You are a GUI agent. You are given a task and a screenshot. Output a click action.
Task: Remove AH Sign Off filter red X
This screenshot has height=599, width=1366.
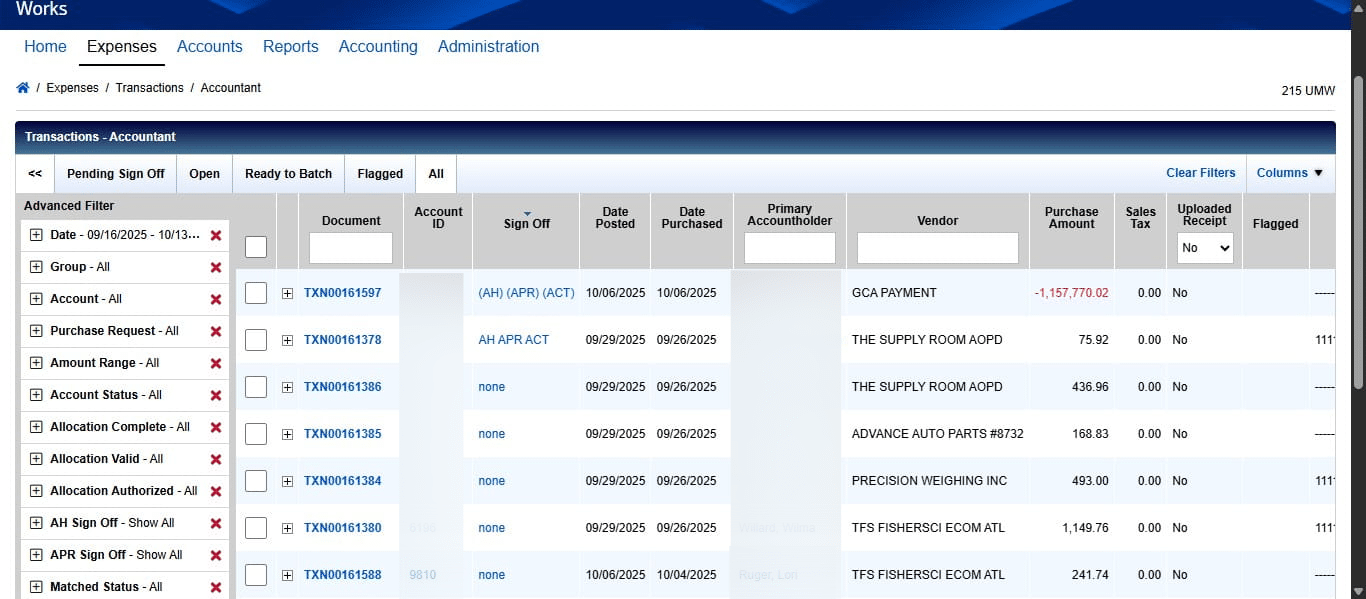pos(215,523)
